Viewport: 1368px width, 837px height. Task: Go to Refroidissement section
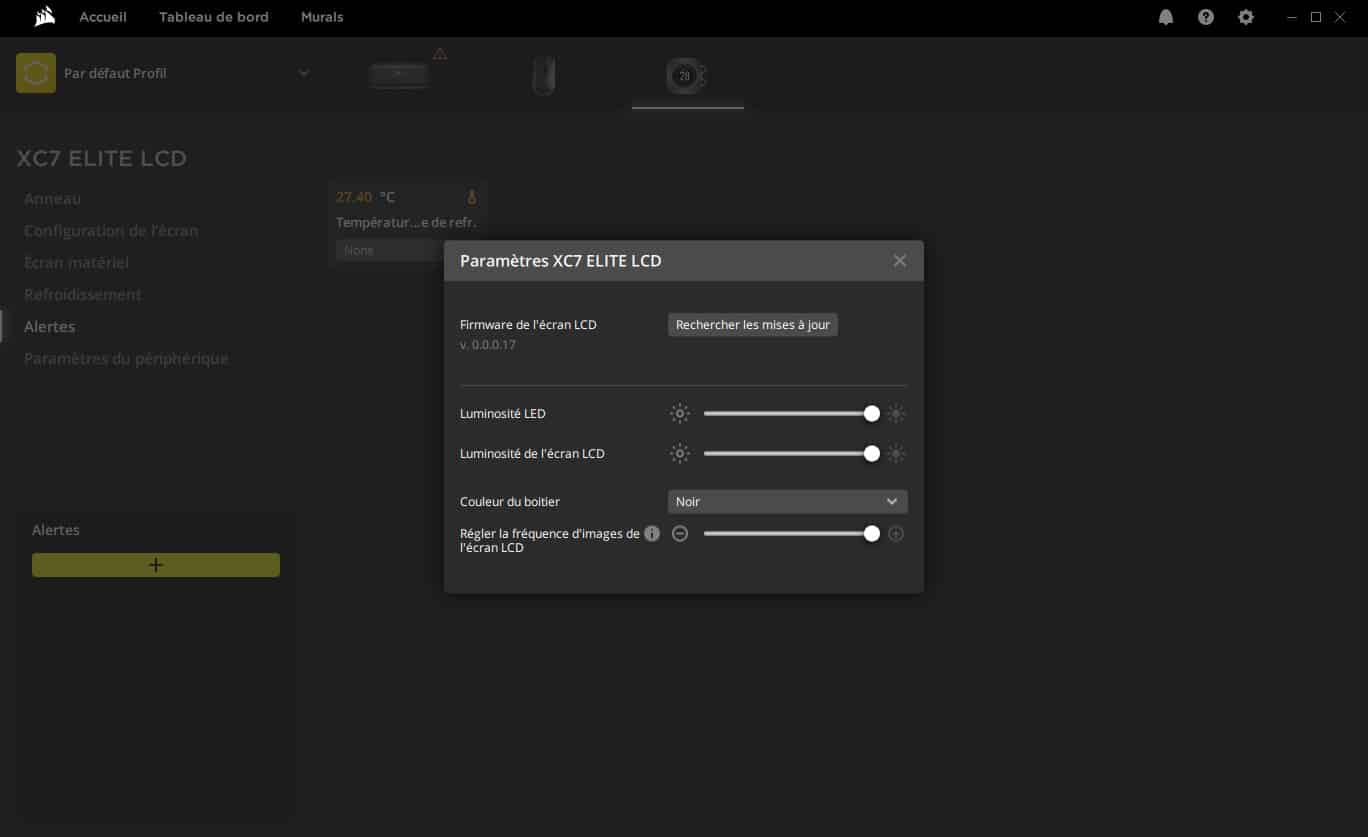pos(83,295)
